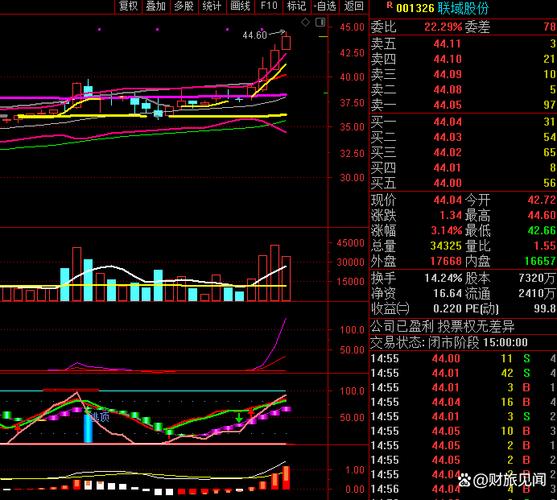Click stock name 联域股份

[463, 8]
